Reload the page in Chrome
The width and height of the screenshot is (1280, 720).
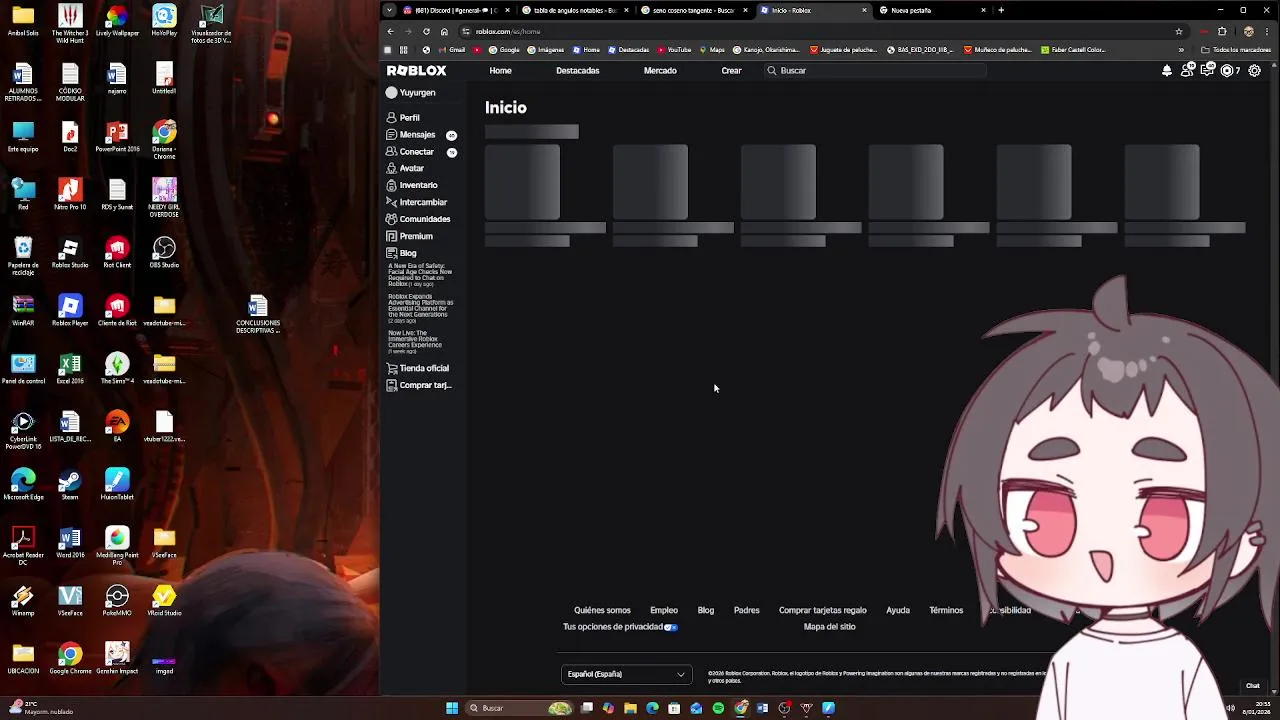click(426, 31)
